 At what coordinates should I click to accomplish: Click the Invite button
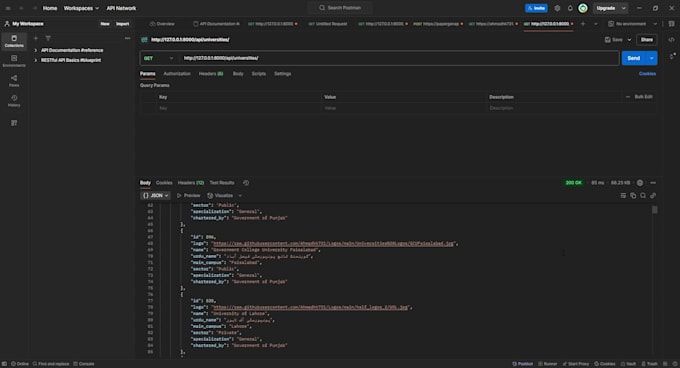[536, 8]
